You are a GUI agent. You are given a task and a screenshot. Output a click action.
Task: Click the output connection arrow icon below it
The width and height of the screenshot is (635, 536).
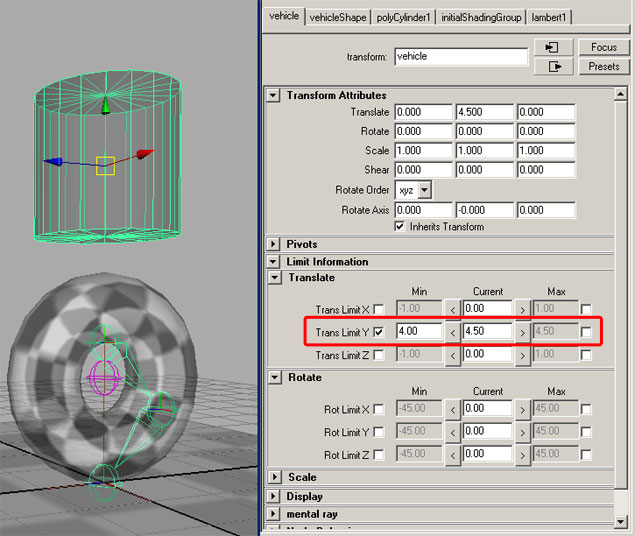point(553,66)
